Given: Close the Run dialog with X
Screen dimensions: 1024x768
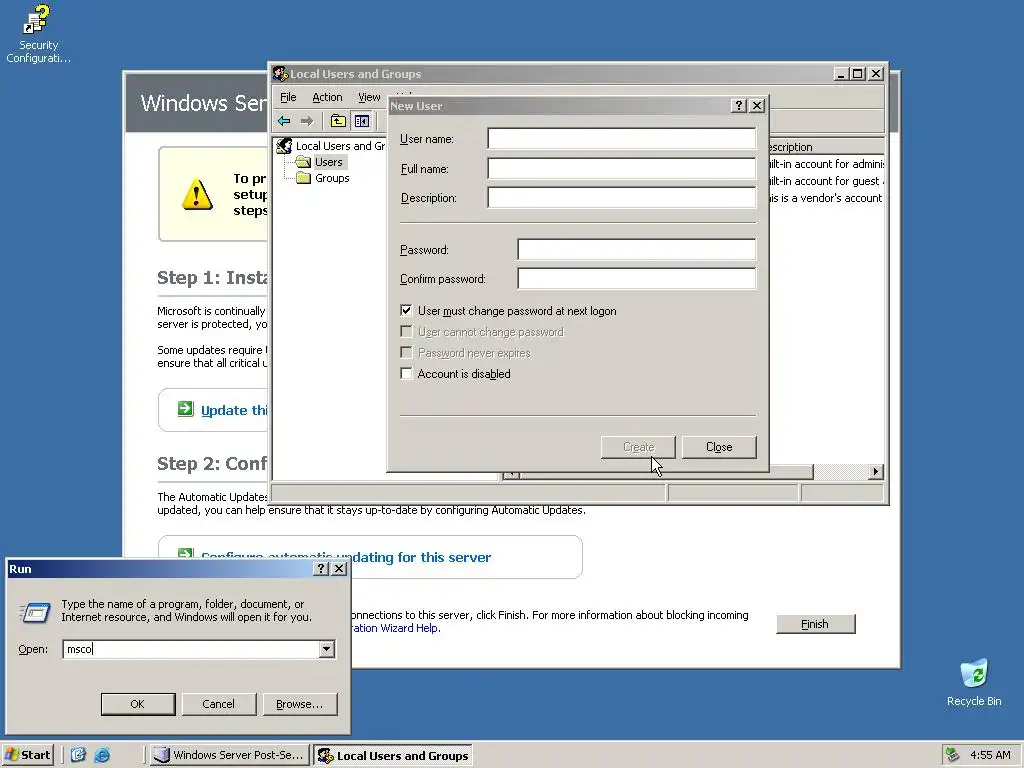Looking at the screenshot, I should [x=339, y=569].
